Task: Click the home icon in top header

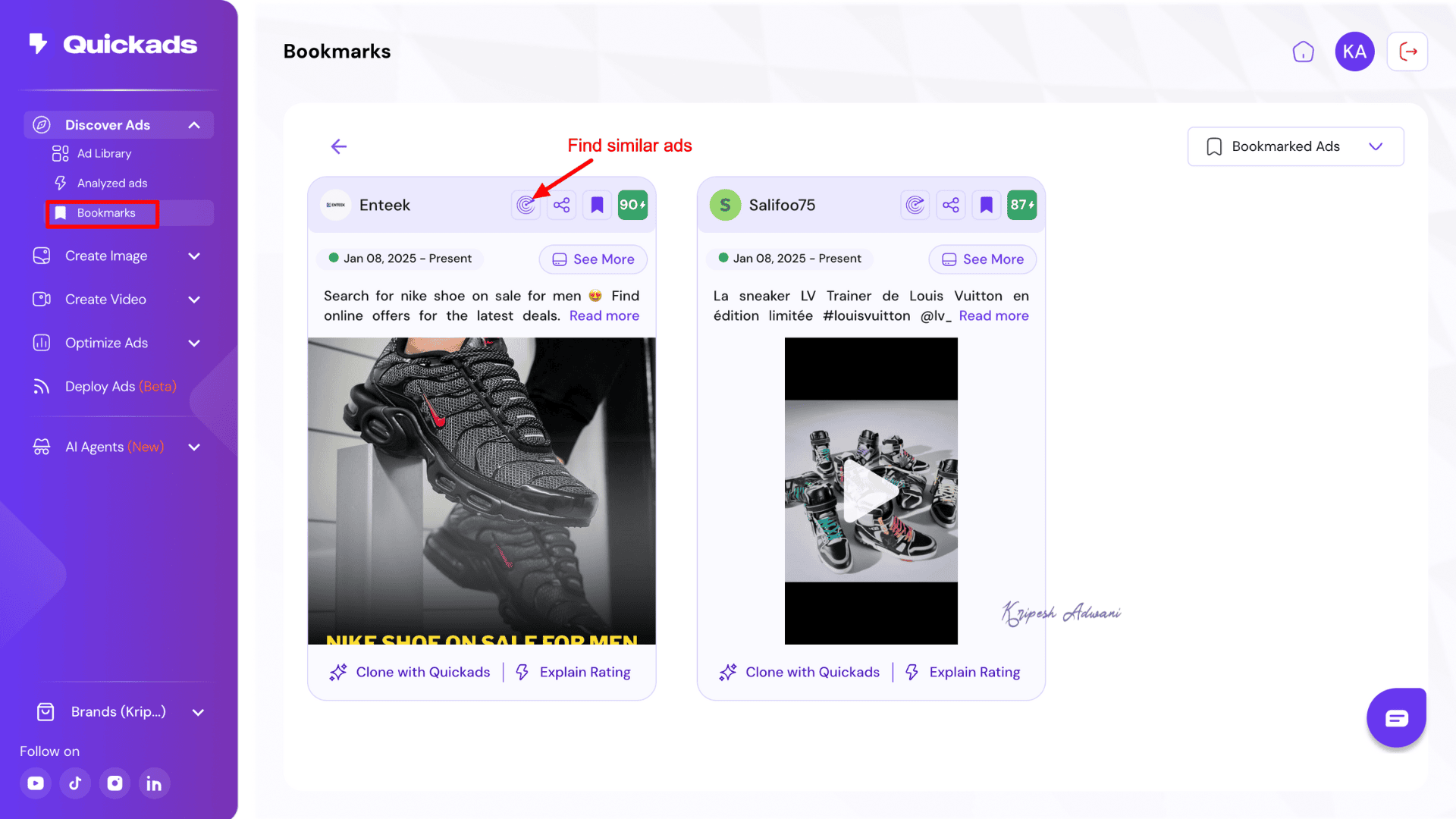Action: pyautogui.click(x=1303, y=52)
